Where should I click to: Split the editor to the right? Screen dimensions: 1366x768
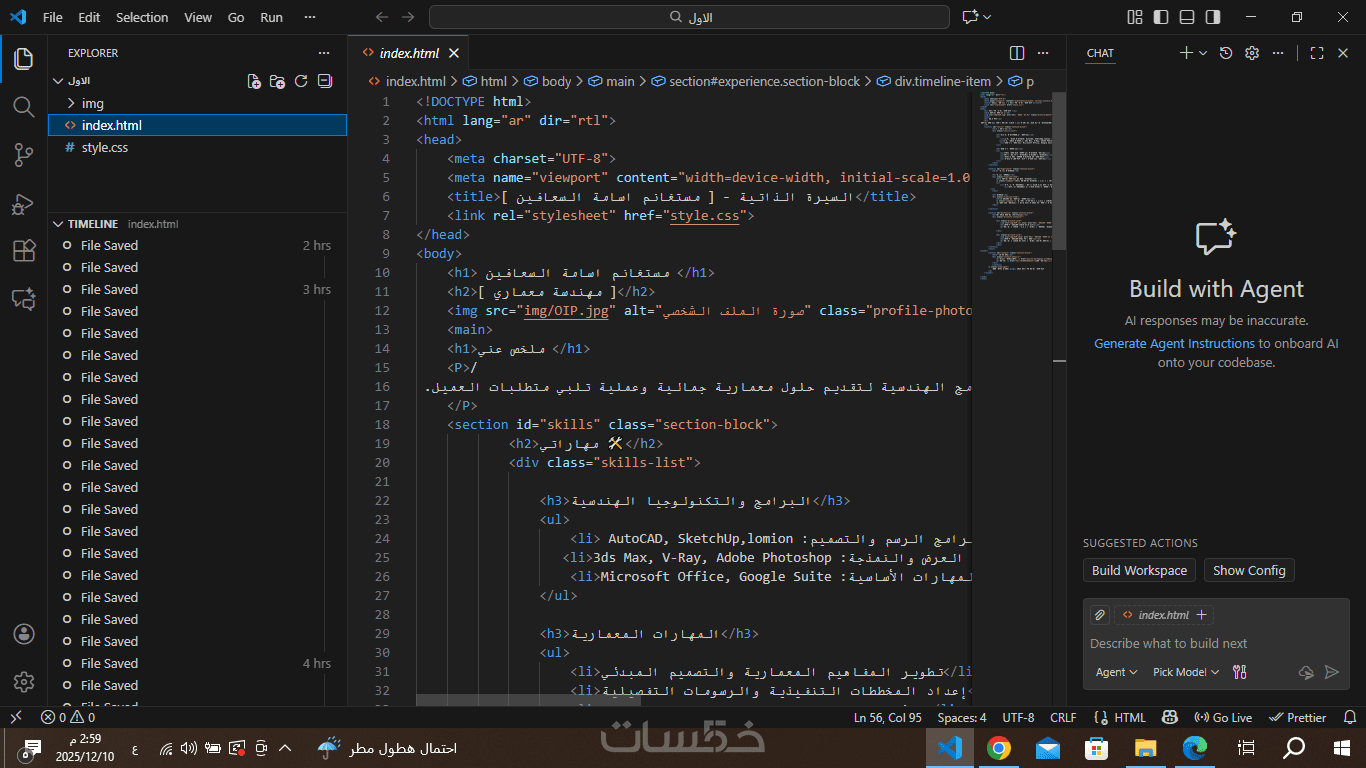tap(1017, 53)
